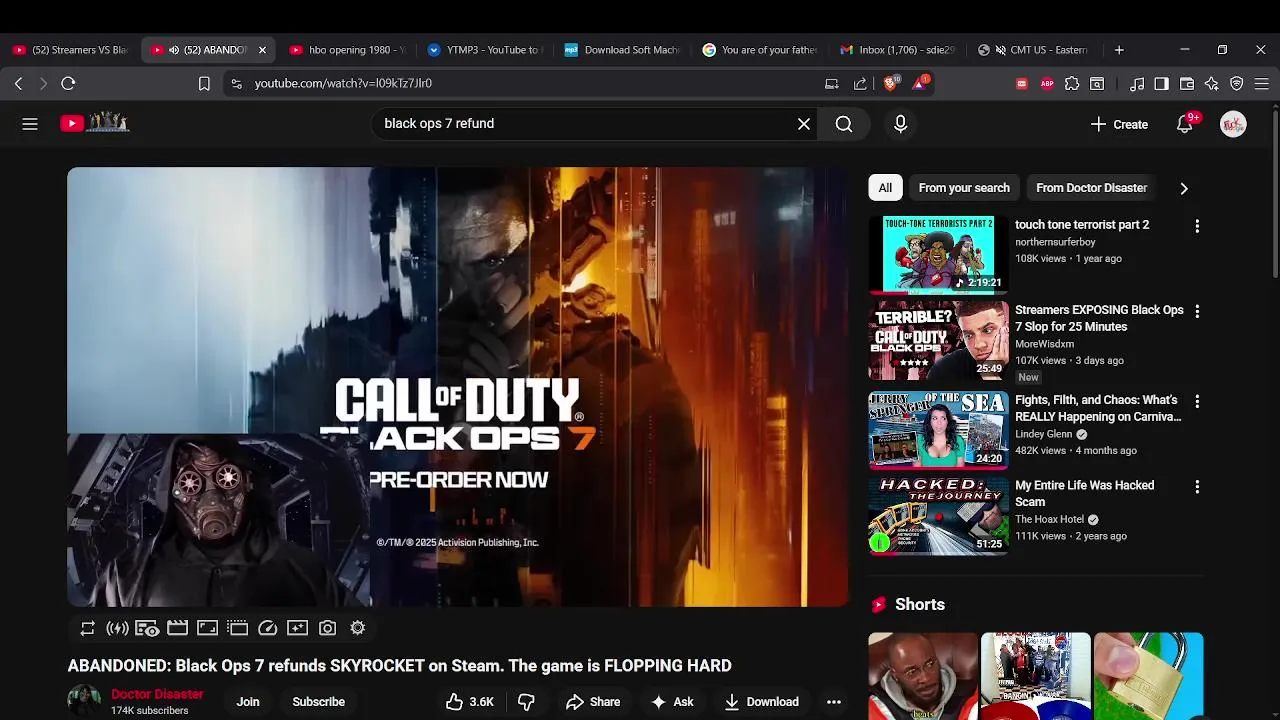Viewport: 1280px width, 720px height.
Task: Open Doctor Disaster channel name link
Action: pyautogui.click(x=157, y=694)
